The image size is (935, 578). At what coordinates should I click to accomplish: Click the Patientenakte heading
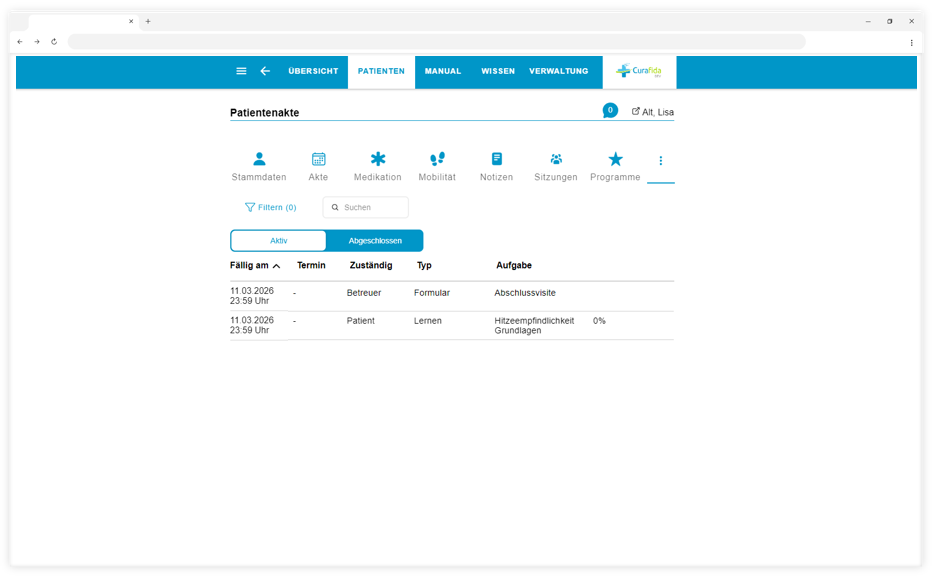tap(265, 113)
